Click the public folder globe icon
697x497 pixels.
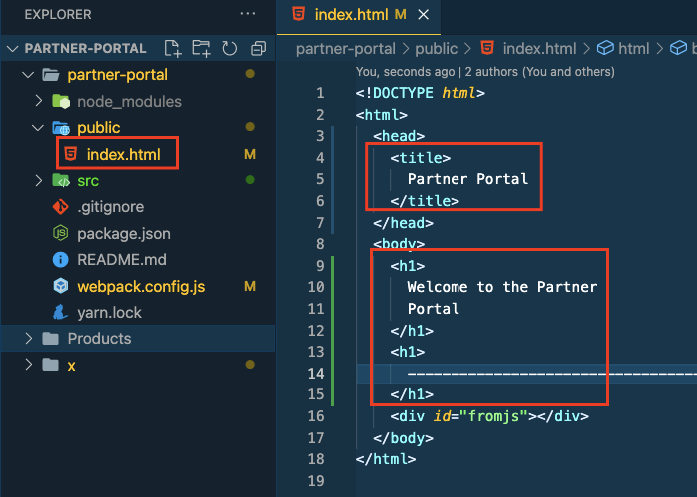coord(61,128)
